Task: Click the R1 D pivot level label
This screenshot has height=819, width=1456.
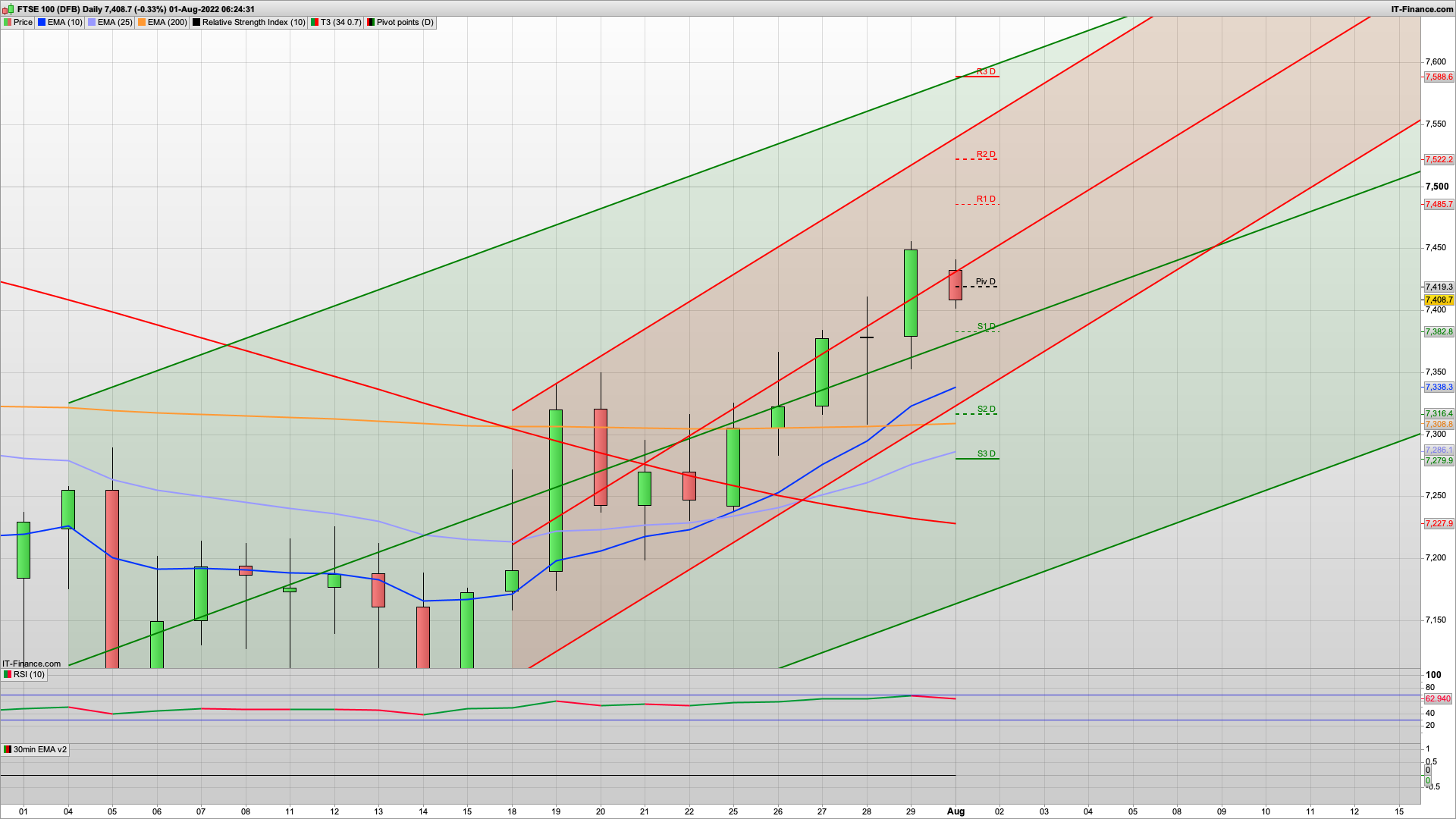Action: click(x=986, y=199)
